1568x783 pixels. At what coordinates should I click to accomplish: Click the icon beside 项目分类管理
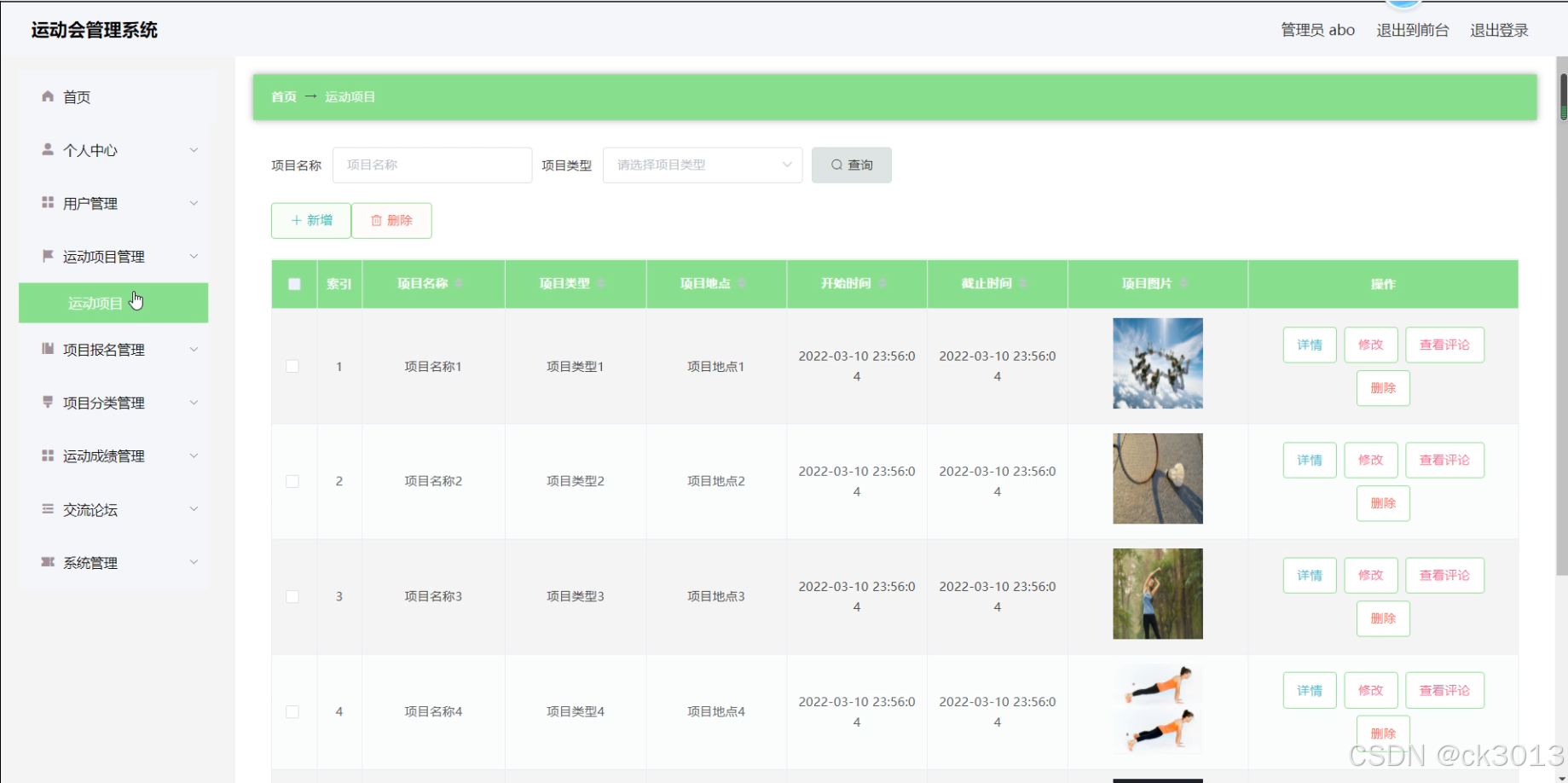pos(48,402)
